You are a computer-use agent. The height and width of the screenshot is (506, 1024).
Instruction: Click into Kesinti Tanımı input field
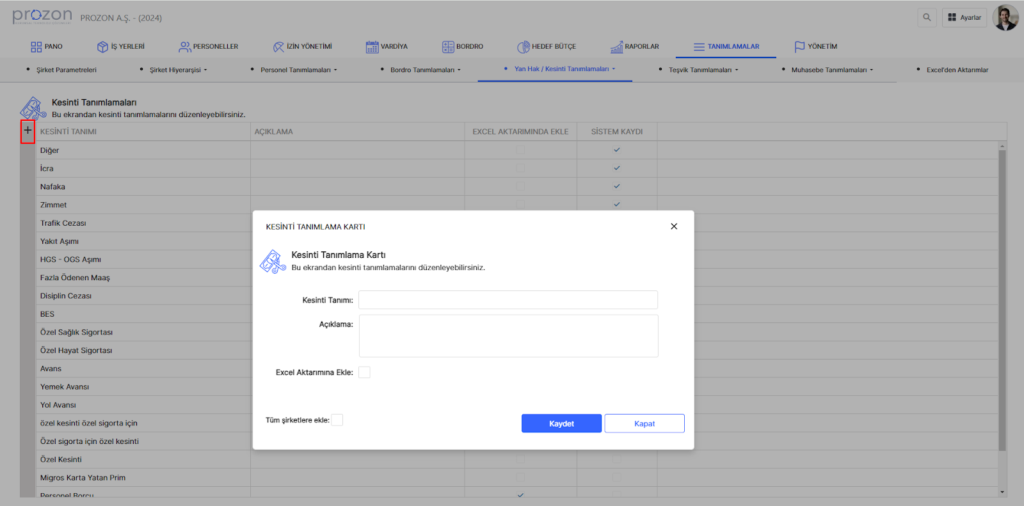tap(508, 300)
